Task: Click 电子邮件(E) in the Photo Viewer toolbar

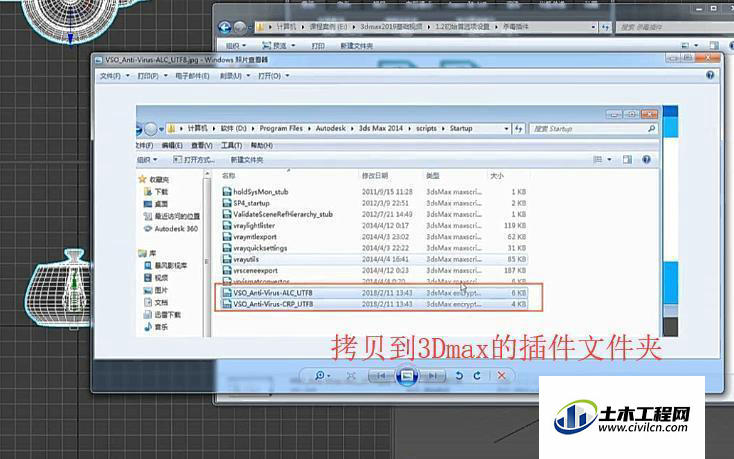Action: coord(192,76)
